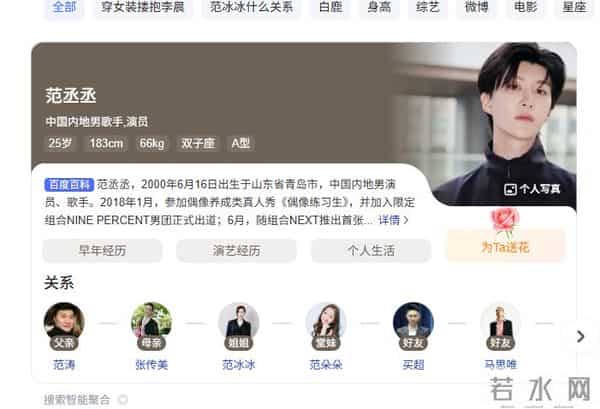This screenshot has height=409, width=600.
Task: Click the 为Ta送花 button
Action: pos(505,247)
